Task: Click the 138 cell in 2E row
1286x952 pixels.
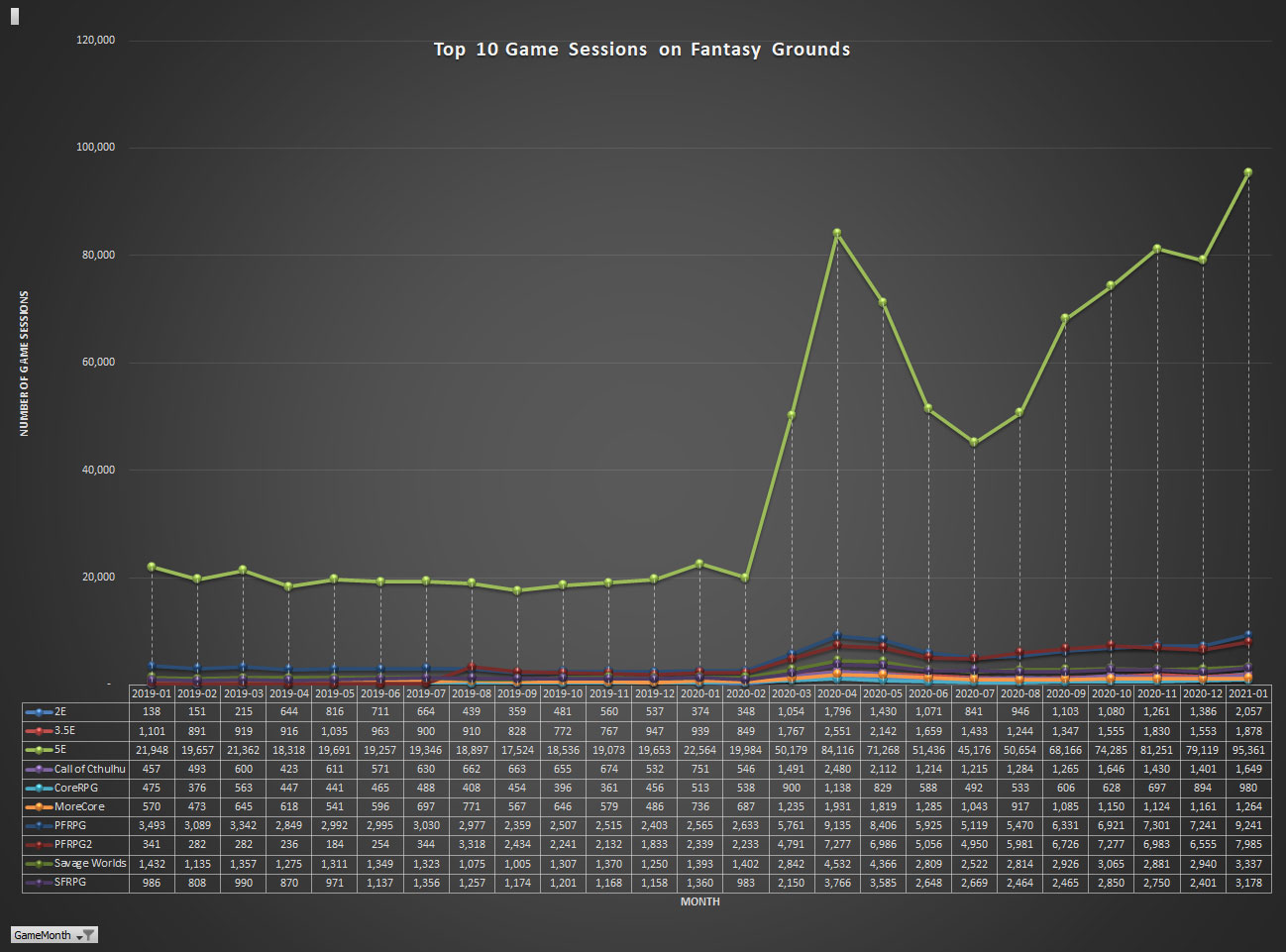Action: coord(152,712)
